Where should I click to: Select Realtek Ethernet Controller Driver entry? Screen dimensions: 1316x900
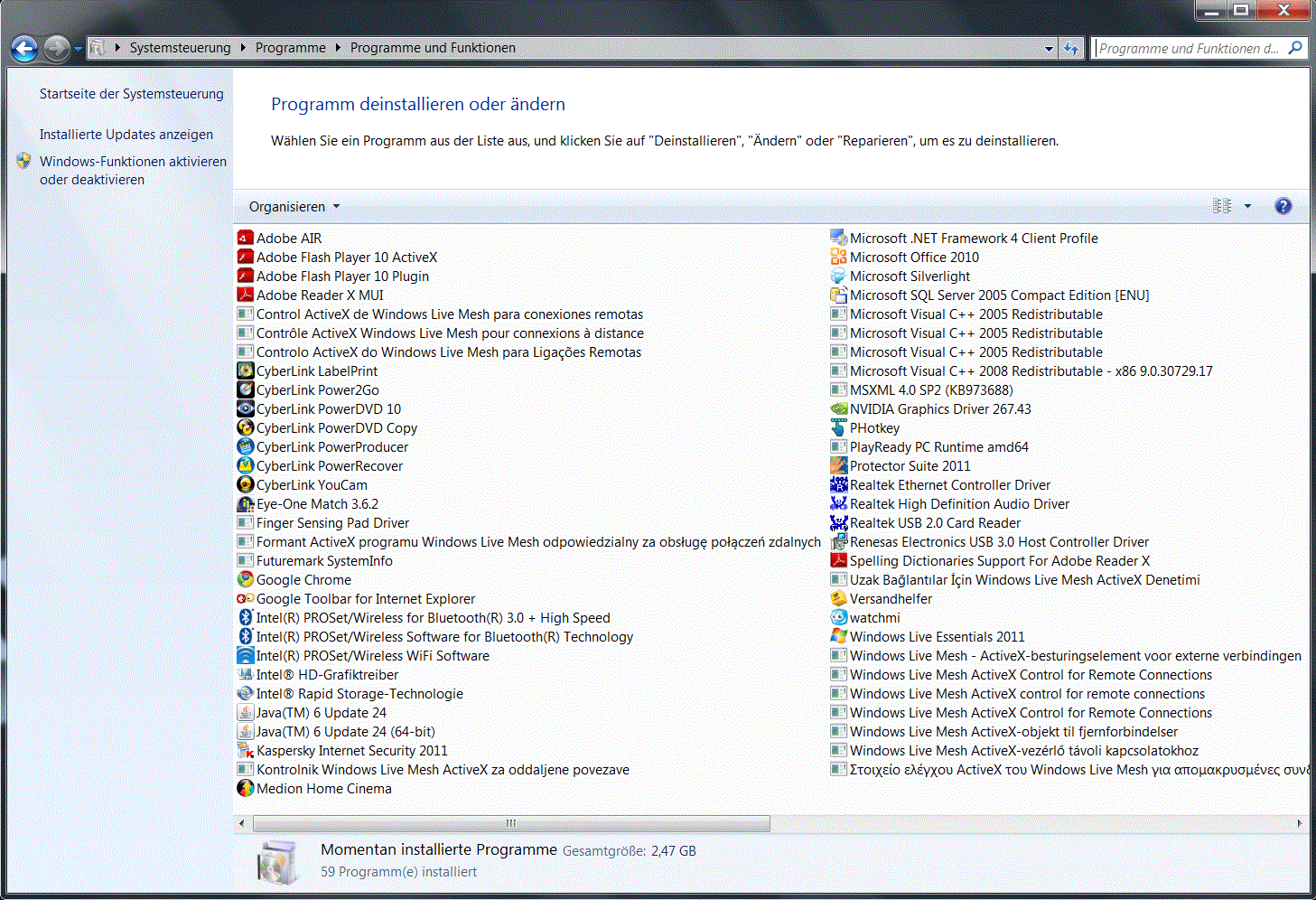tap(940, 484)
